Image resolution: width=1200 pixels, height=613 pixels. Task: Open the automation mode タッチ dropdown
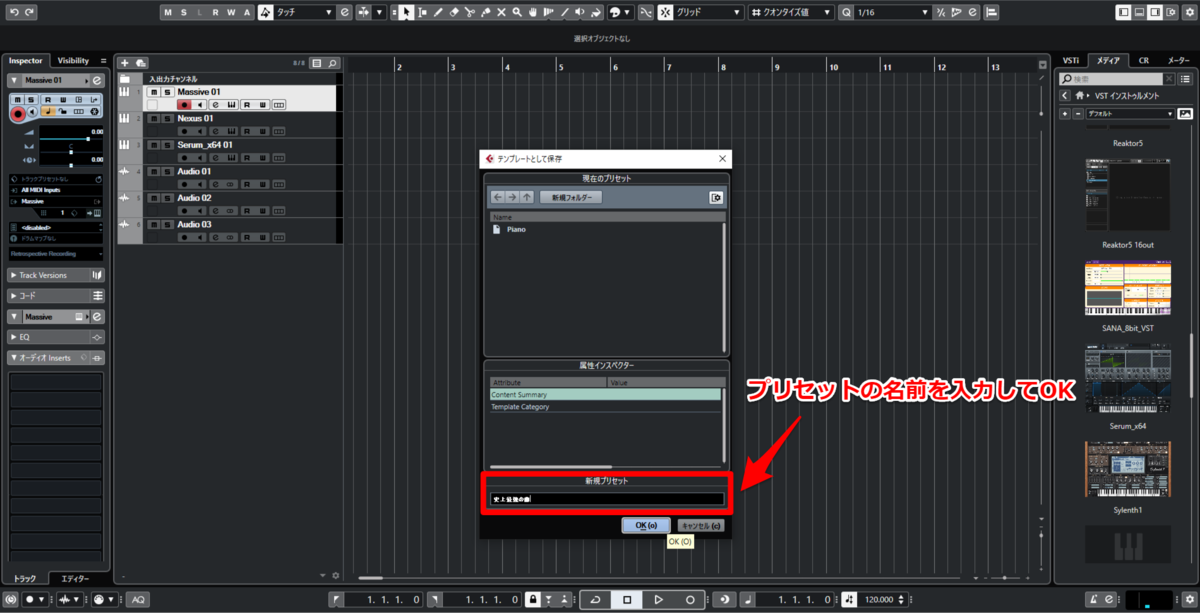pos(305,12)
